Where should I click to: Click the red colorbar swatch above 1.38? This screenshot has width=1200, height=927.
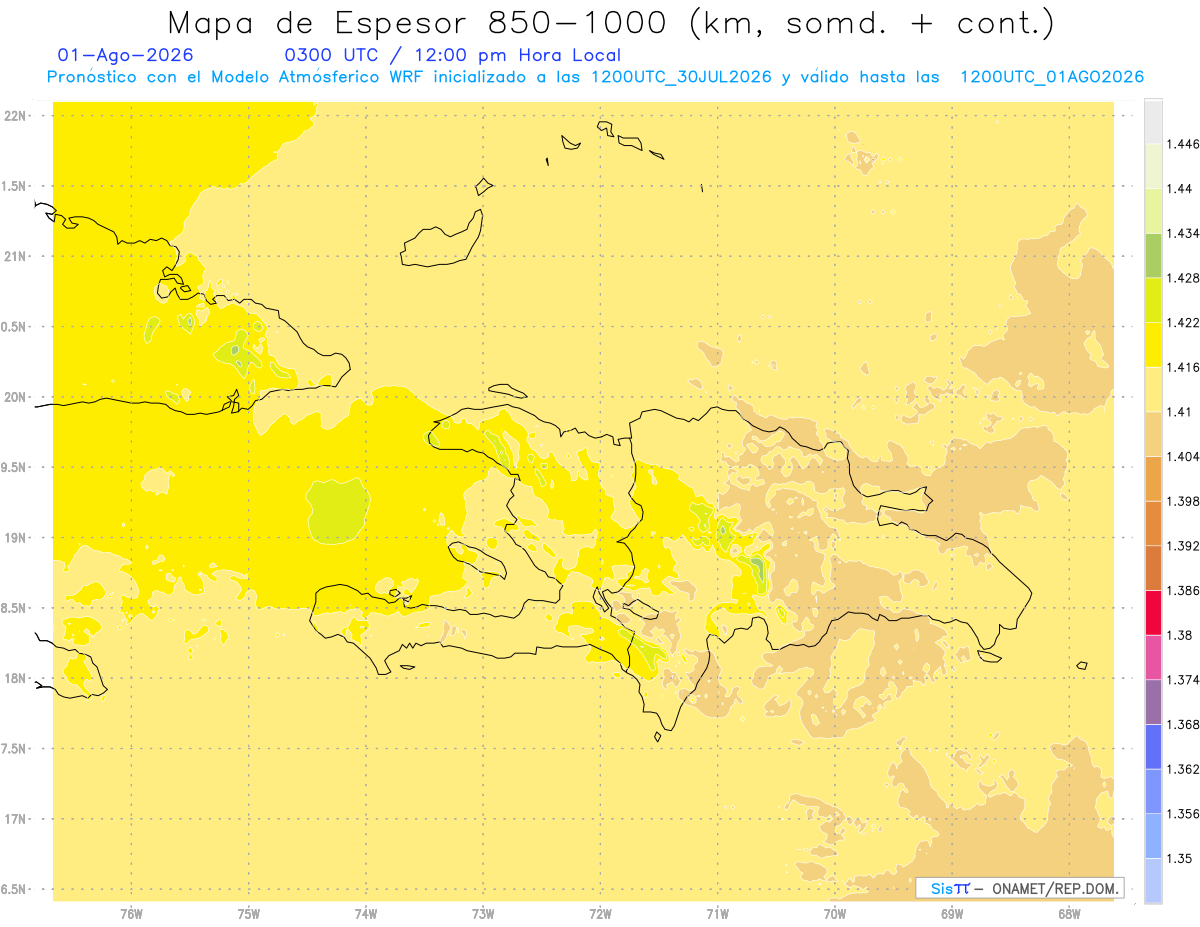[1153, 612]
